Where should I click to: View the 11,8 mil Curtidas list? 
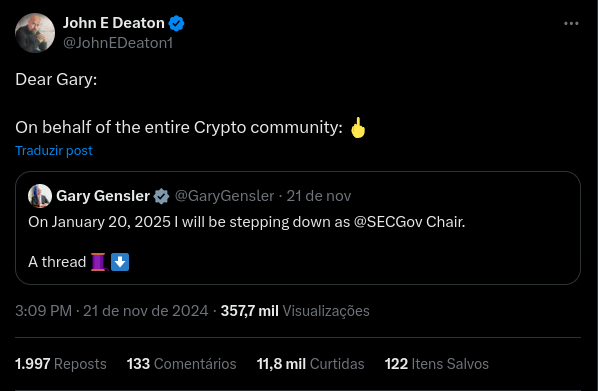[x=310, y=364]
